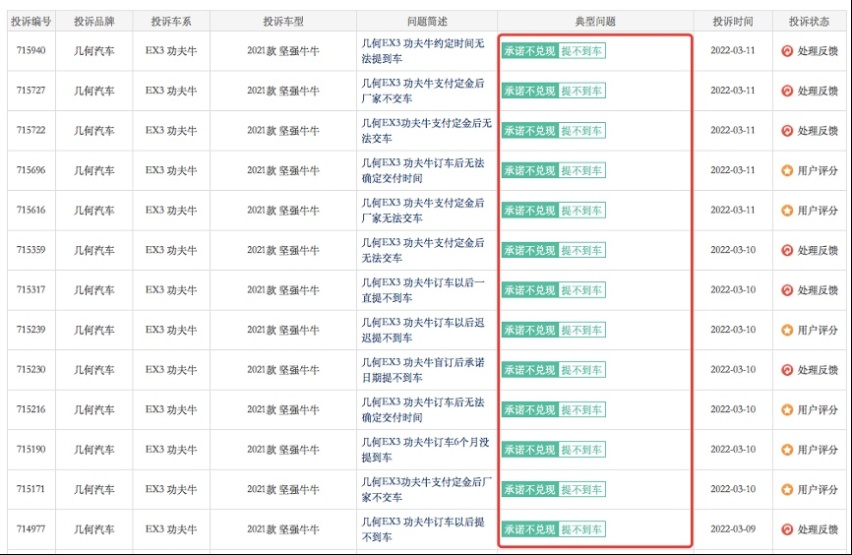Click the 承诺不兑现 tag in row 715216
Image resolution: width=852 pixels, height=555 pixels.
click(x=530, y=409)
